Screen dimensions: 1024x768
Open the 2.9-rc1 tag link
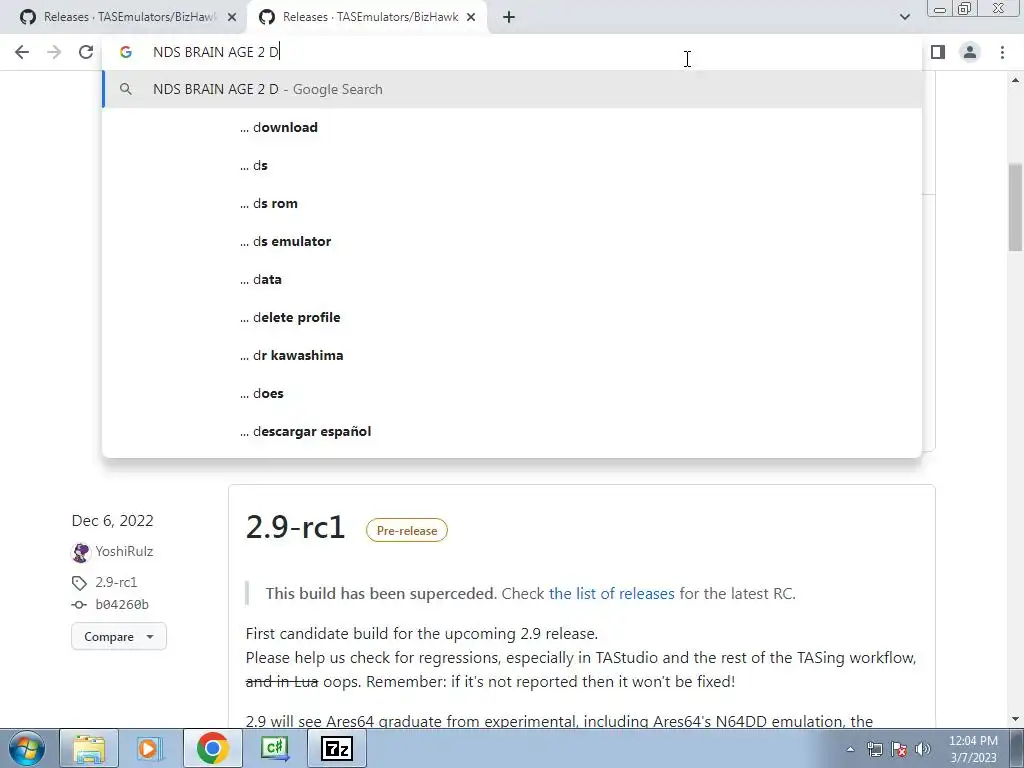[116, 582]
